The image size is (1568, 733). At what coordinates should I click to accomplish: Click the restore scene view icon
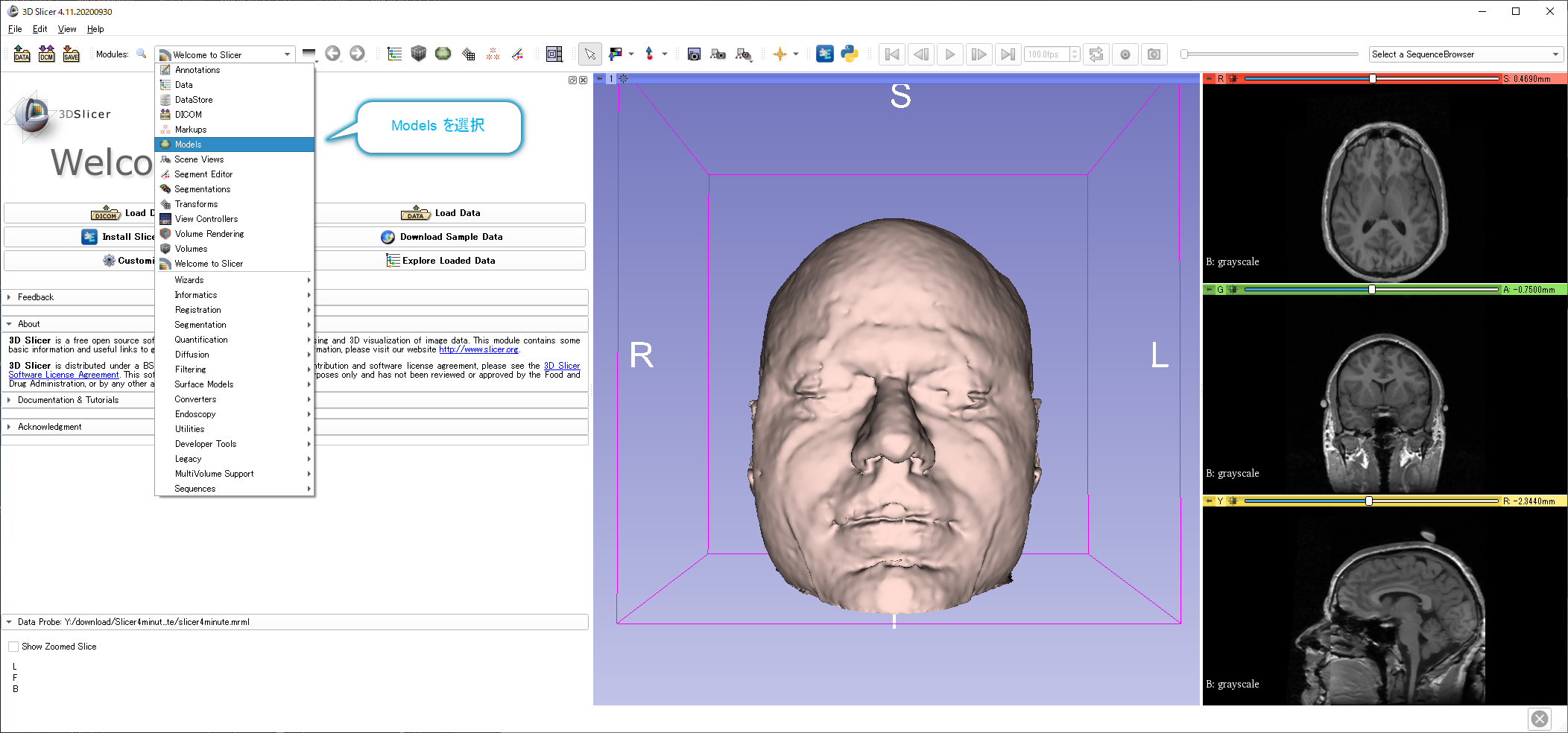743,54
